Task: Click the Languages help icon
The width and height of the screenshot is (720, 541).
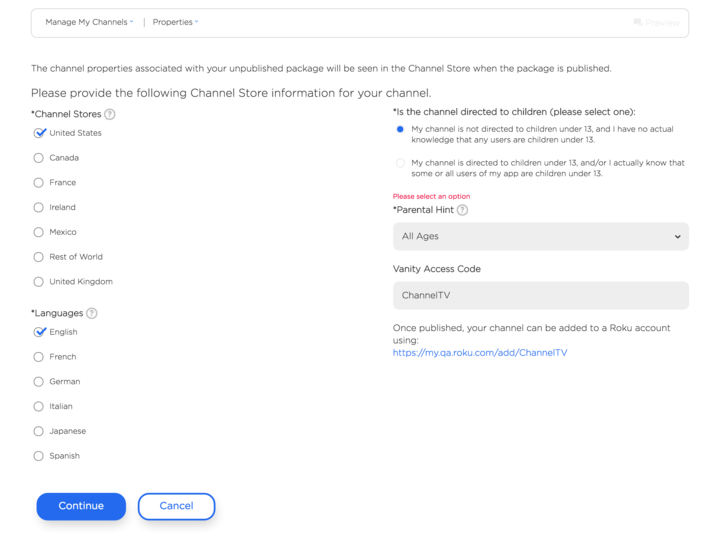Action: tap(92, 314)
